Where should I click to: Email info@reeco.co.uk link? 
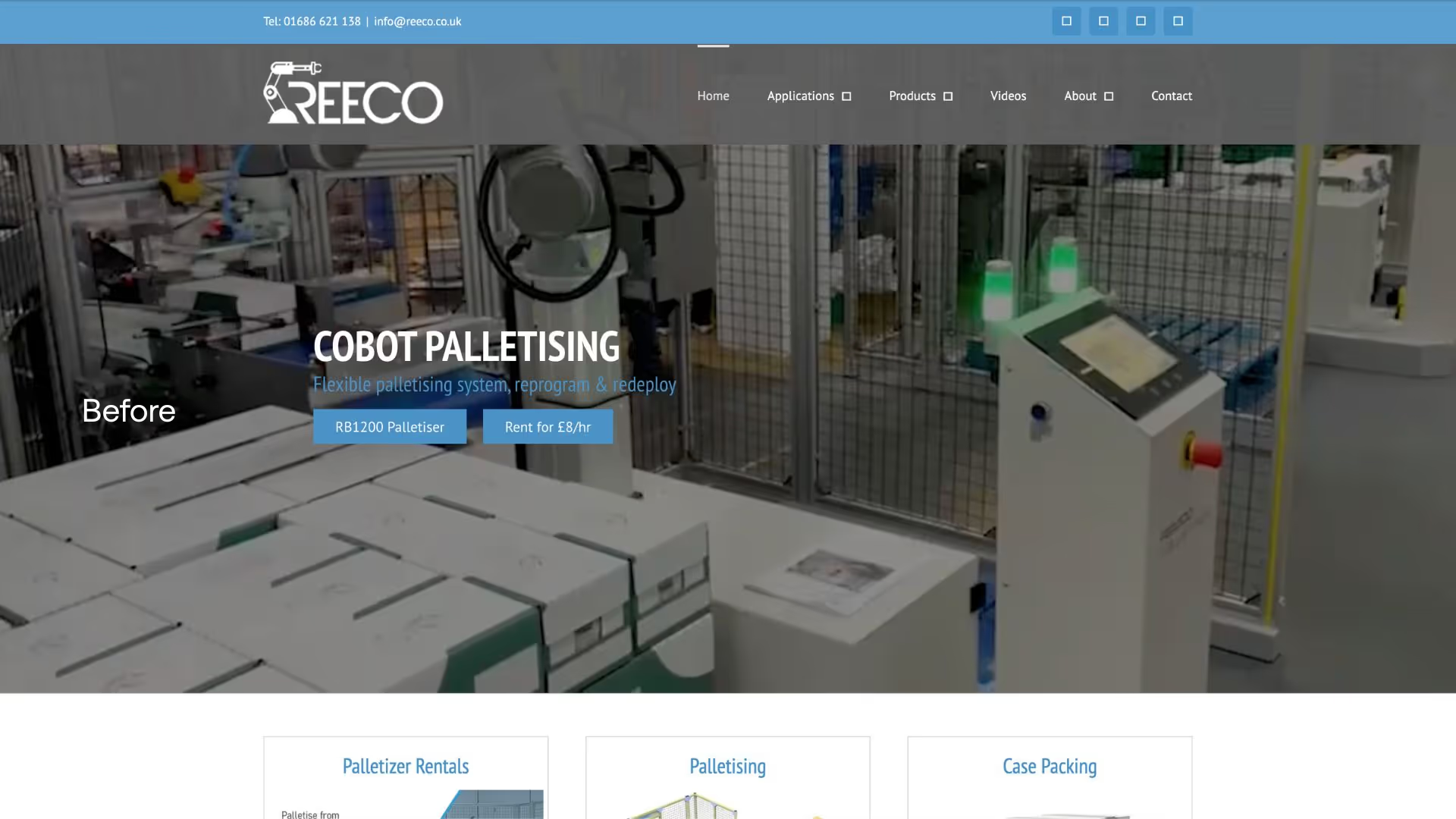(x=417, y=21)
